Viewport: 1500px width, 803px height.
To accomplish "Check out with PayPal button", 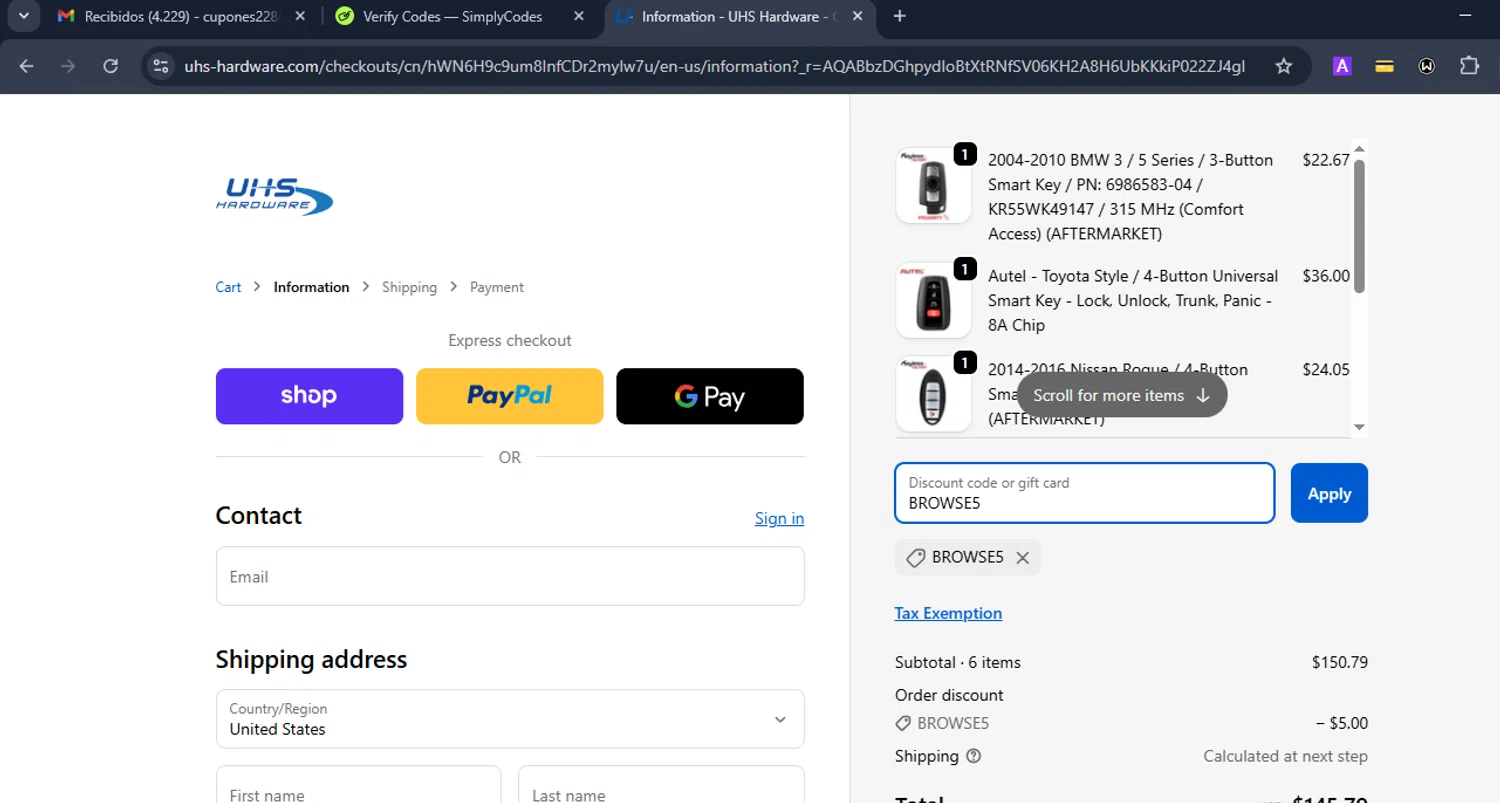I will point(510,396).
